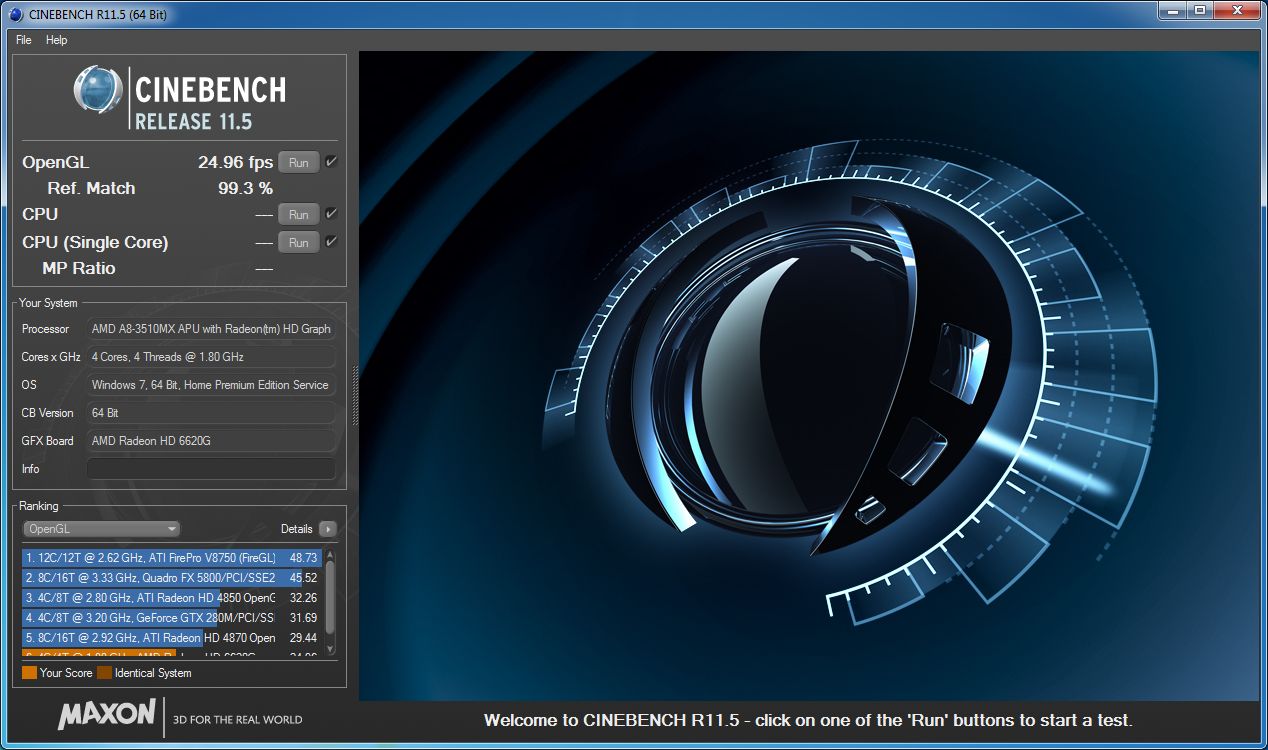Uncheck the OpenGL test checkbox

pyautogui.click(x=331, y=162)
